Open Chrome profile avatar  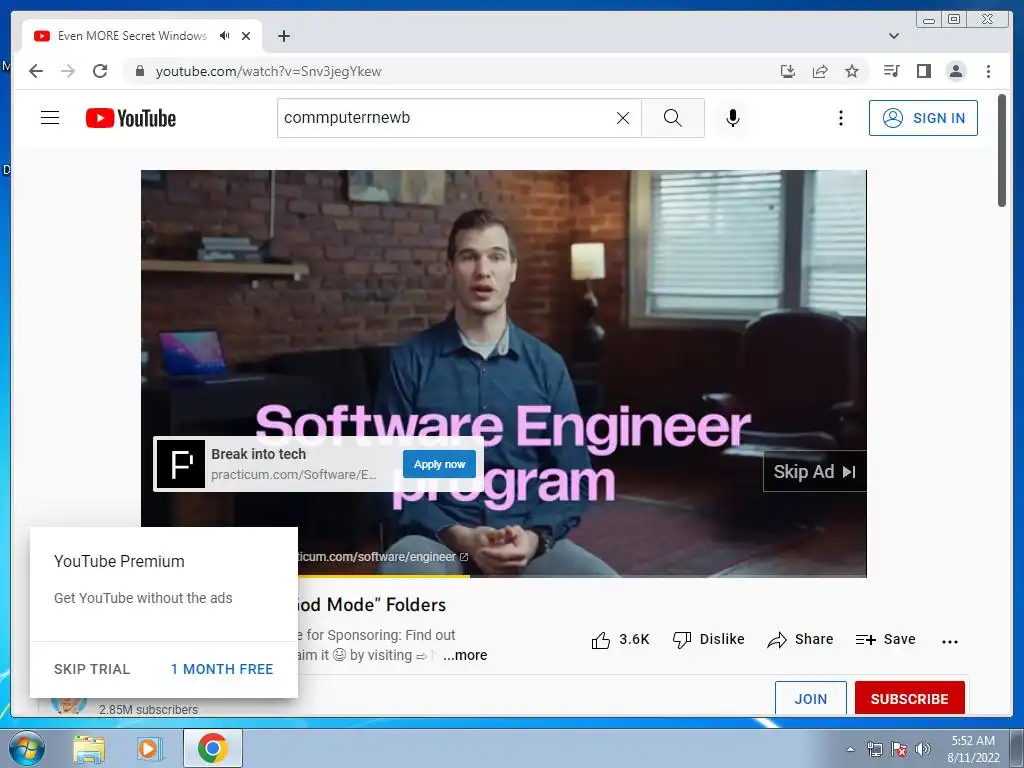click(955, 71)
